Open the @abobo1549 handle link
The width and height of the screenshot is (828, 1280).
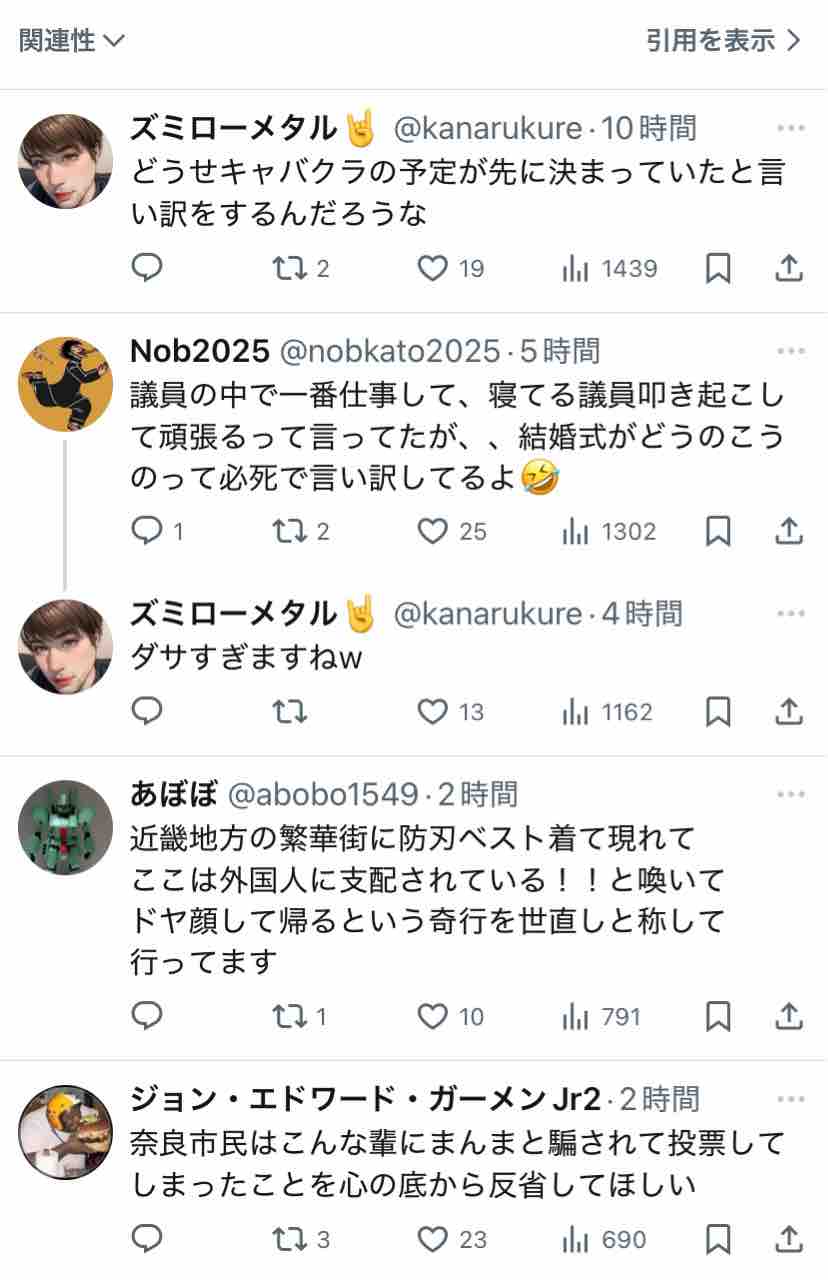pos(323,795)
